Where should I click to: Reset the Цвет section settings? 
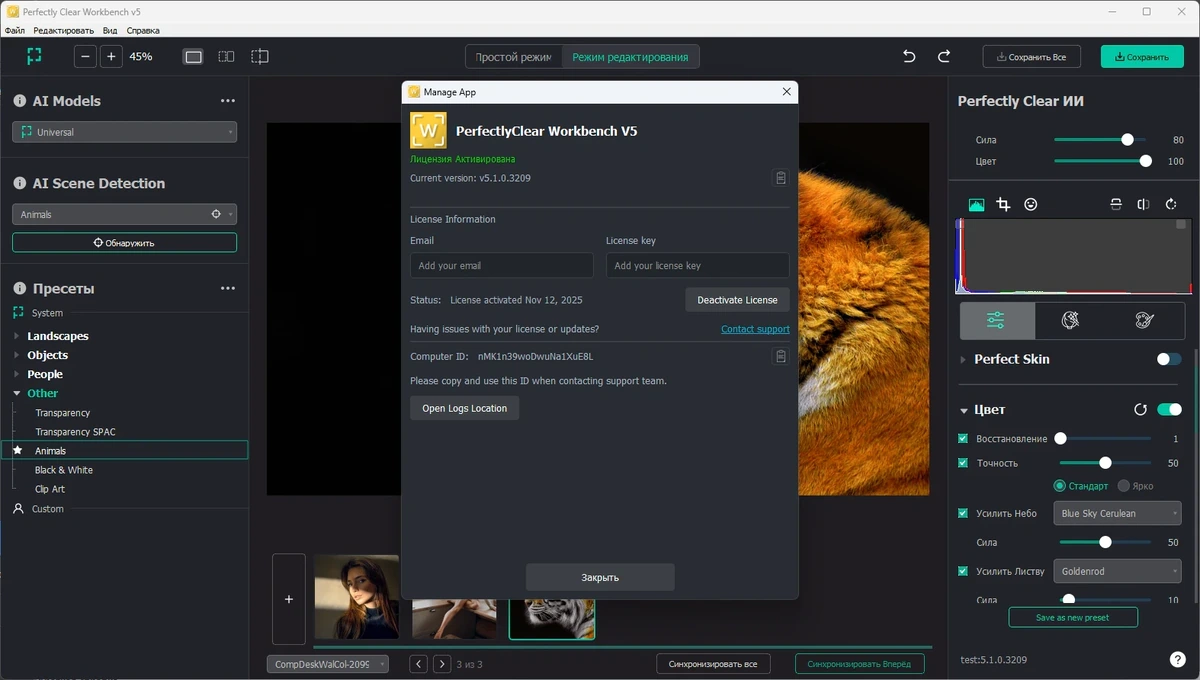(x=1140, y=410)
